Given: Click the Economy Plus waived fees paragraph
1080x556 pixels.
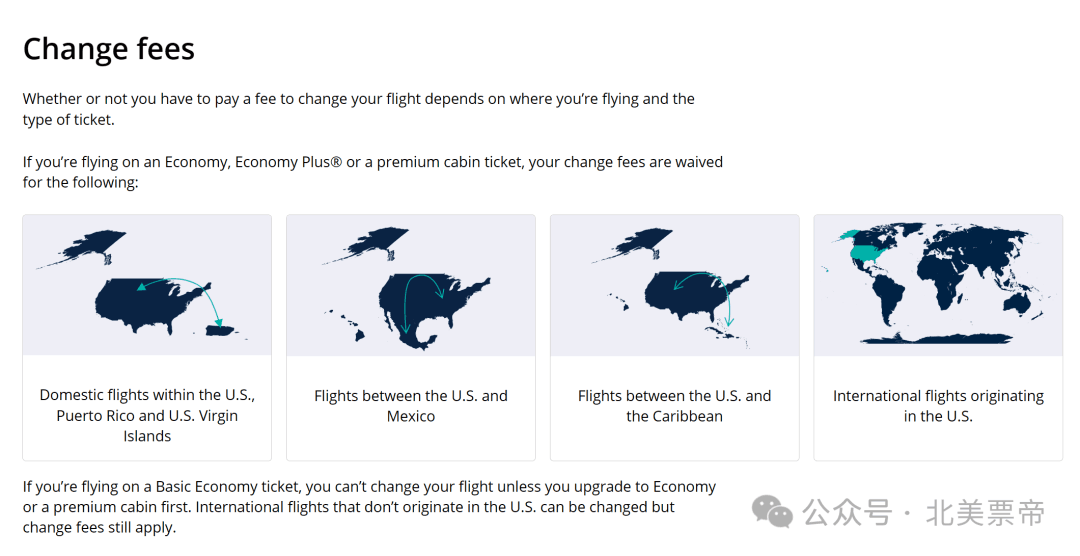Looking at the screenshot, I should (x=373, y=172).
